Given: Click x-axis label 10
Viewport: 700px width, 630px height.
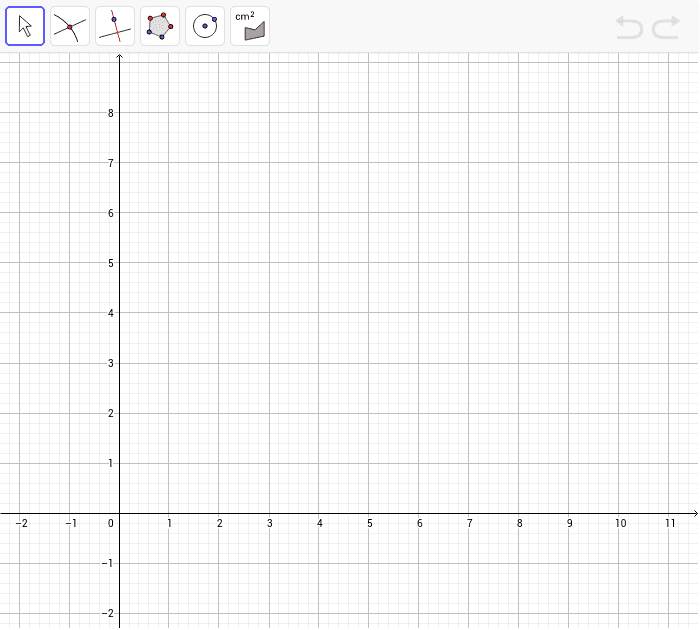Looking at the screenshot, I should point(621,523).
